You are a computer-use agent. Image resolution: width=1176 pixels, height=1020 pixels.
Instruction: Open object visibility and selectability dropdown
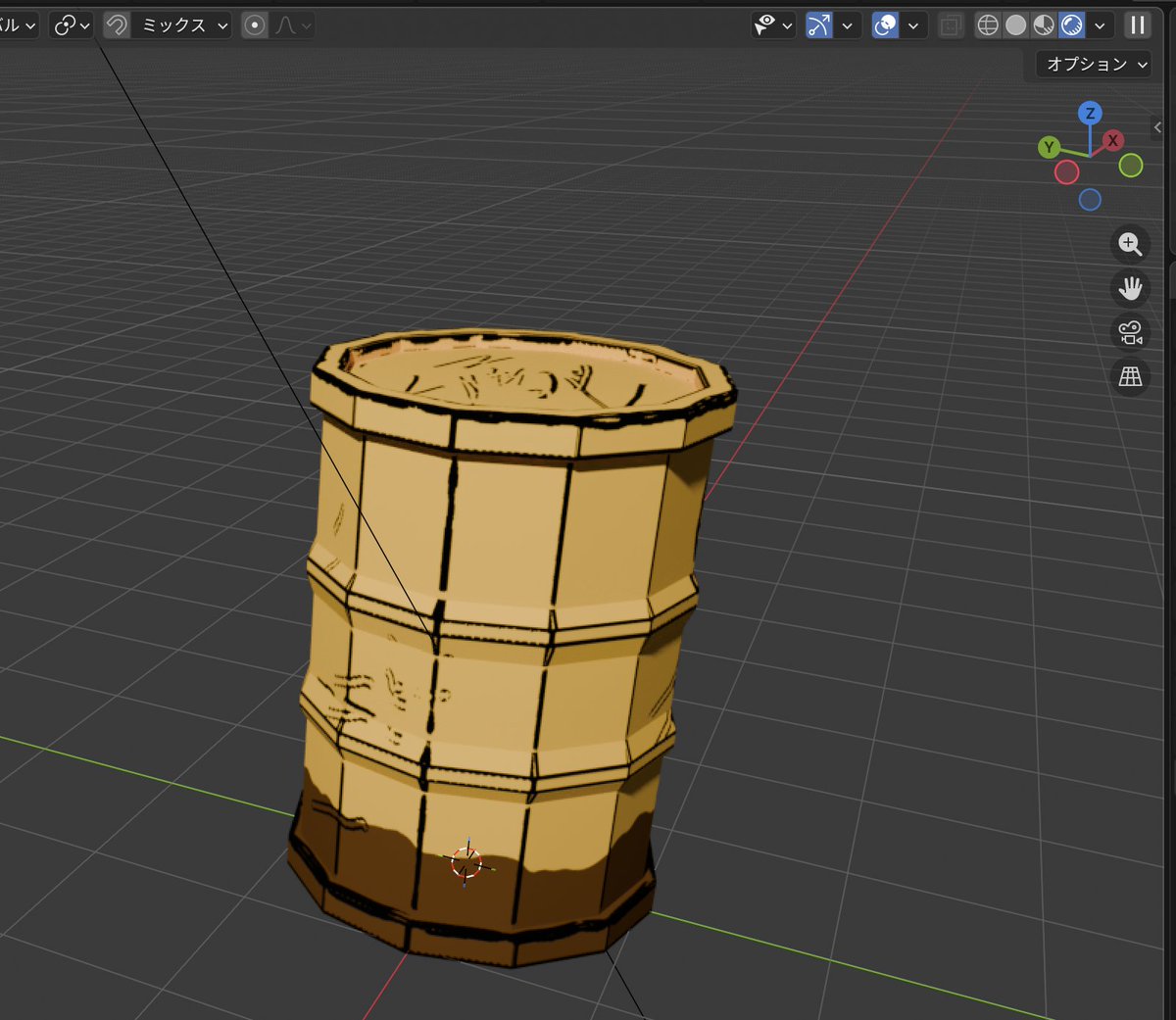click(772, 25)
